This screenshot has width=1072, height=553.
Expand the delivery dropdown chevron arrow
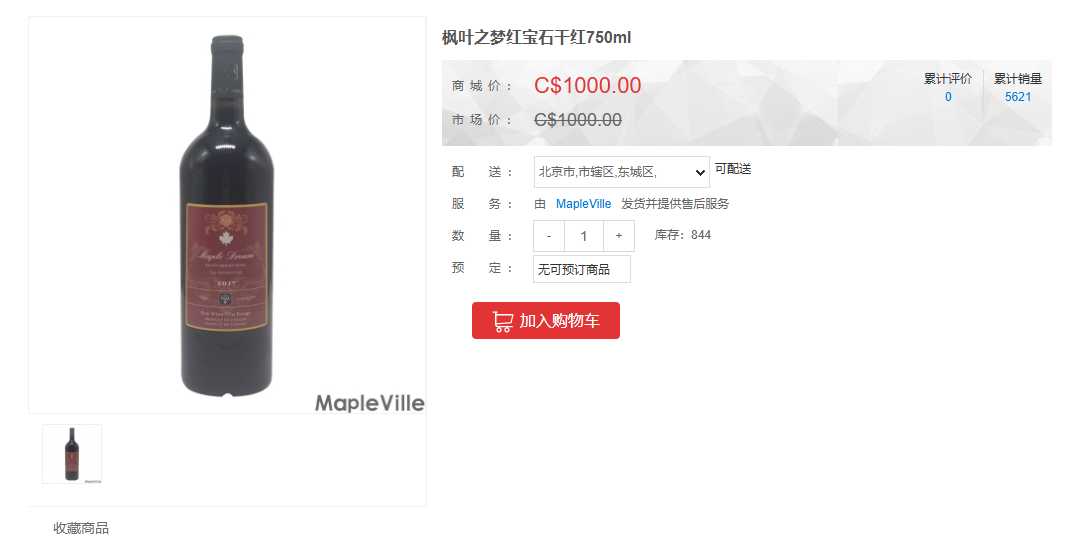coord(699,173)
